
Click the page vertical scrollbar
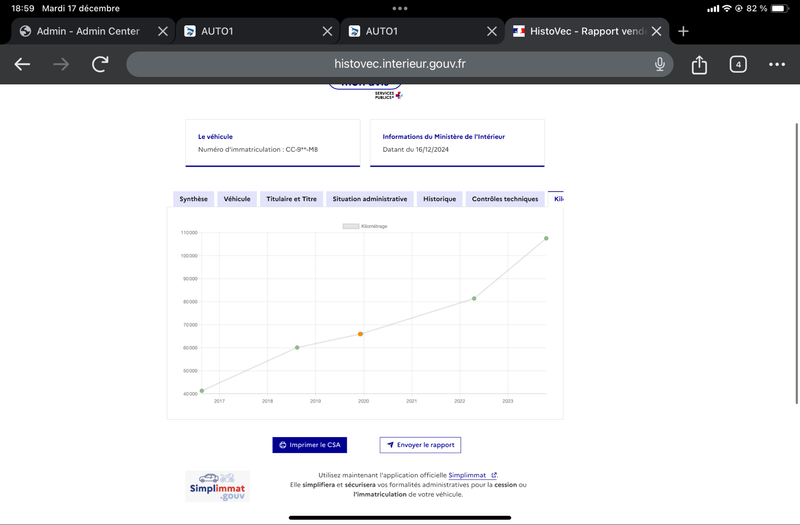[797, 263]
